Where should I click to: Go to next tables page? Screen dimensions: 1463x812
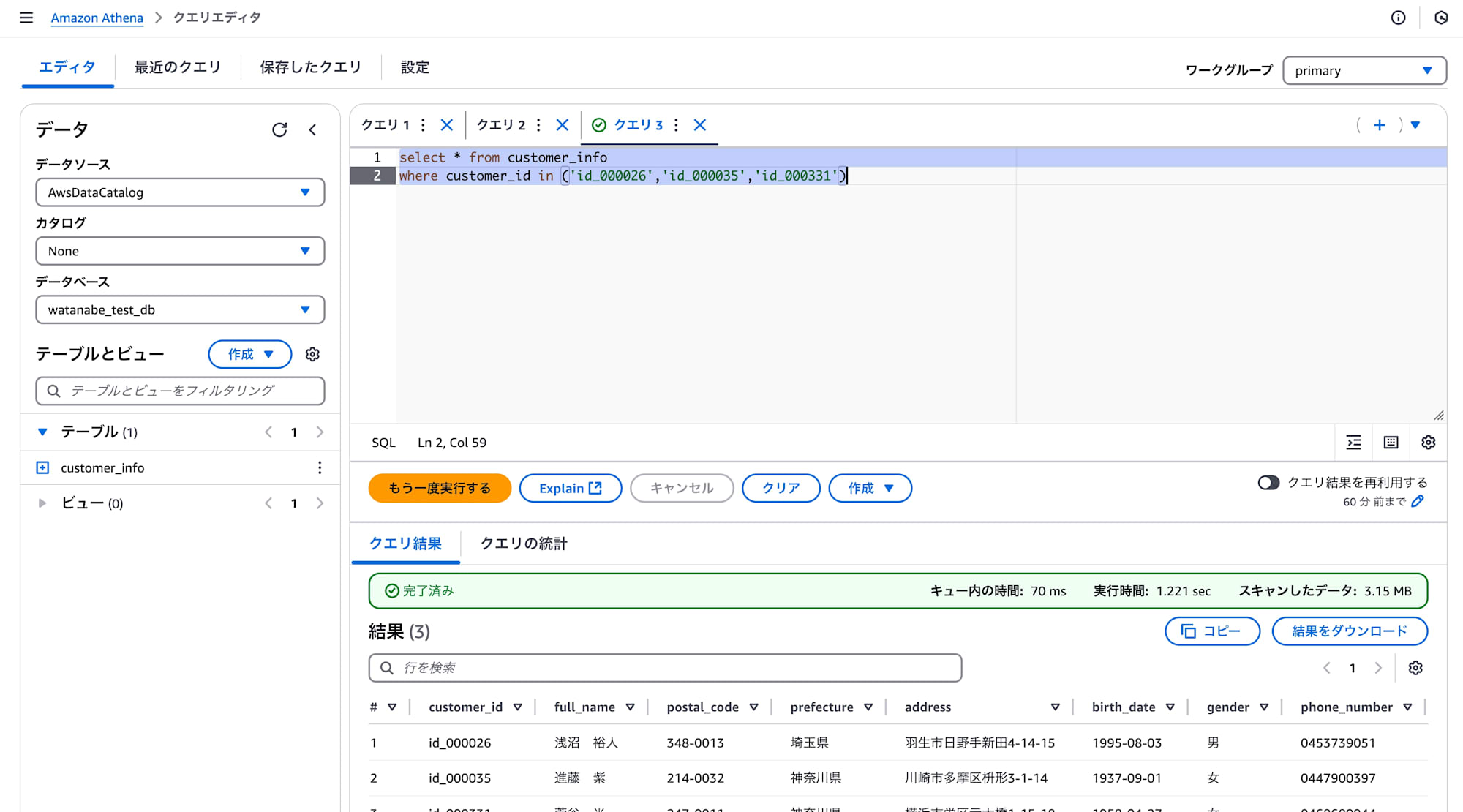[x=320, y=432]
